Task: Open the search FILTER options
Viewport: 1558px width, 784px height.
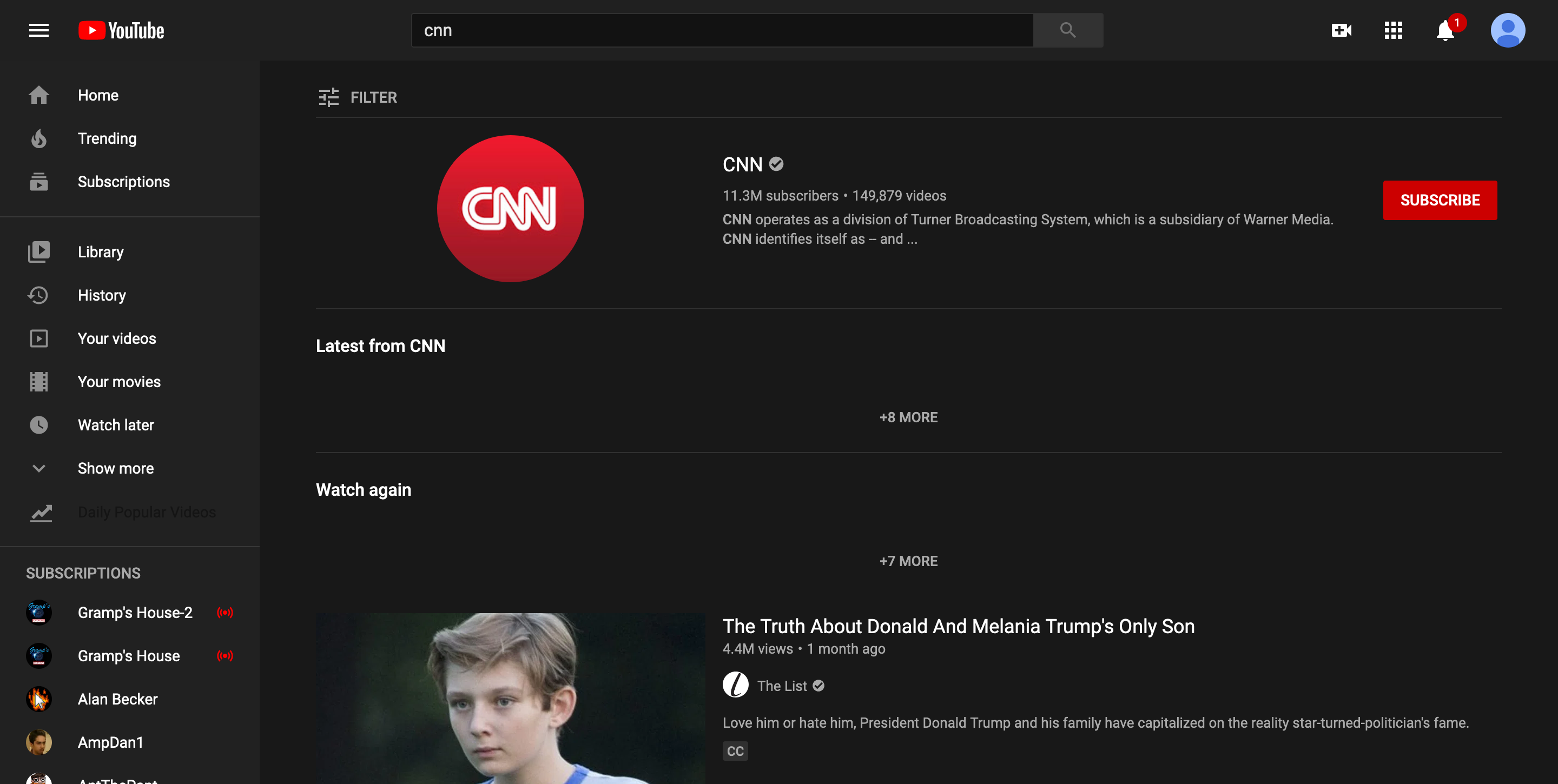Action: click(358, 97)
